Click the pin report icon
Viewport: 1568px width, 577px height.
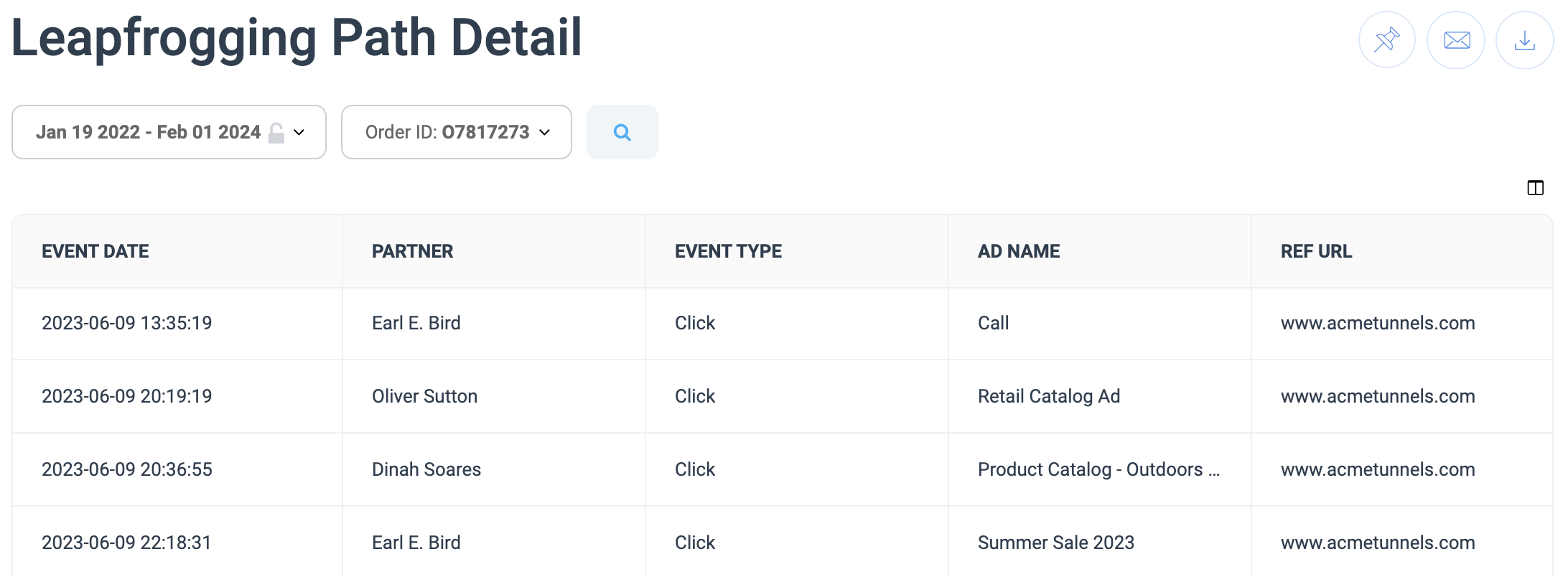coord(1386,40)
